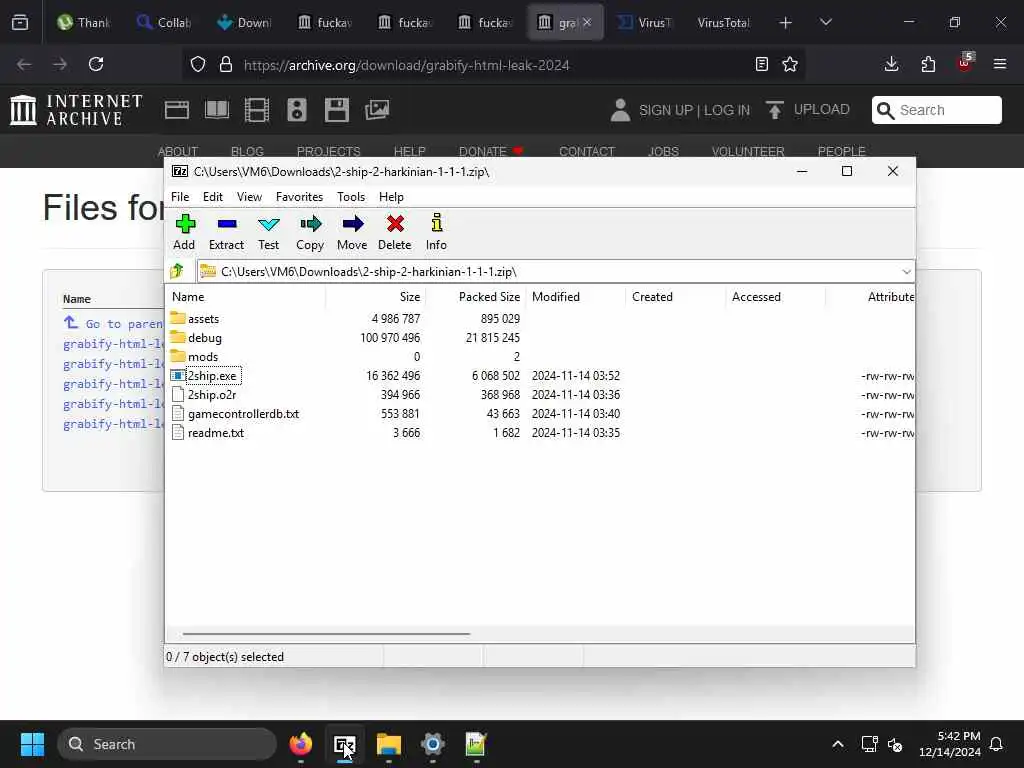Open Firefox from the taskbar
Image resolution: width=1024 pixels, height=768 pixels.
[x=301, y=744]
